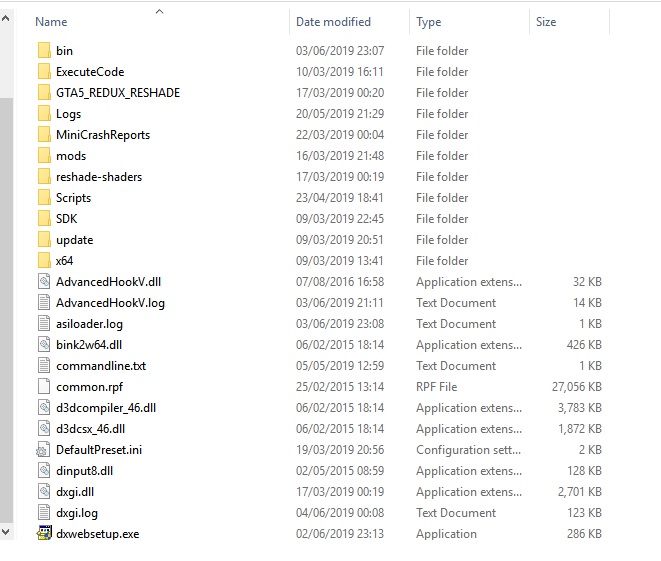Image resolution: width=661 pixels, height=561 pixels.
Task: Select the AdvancedHookV.log document icon
Action: [44, 303]
